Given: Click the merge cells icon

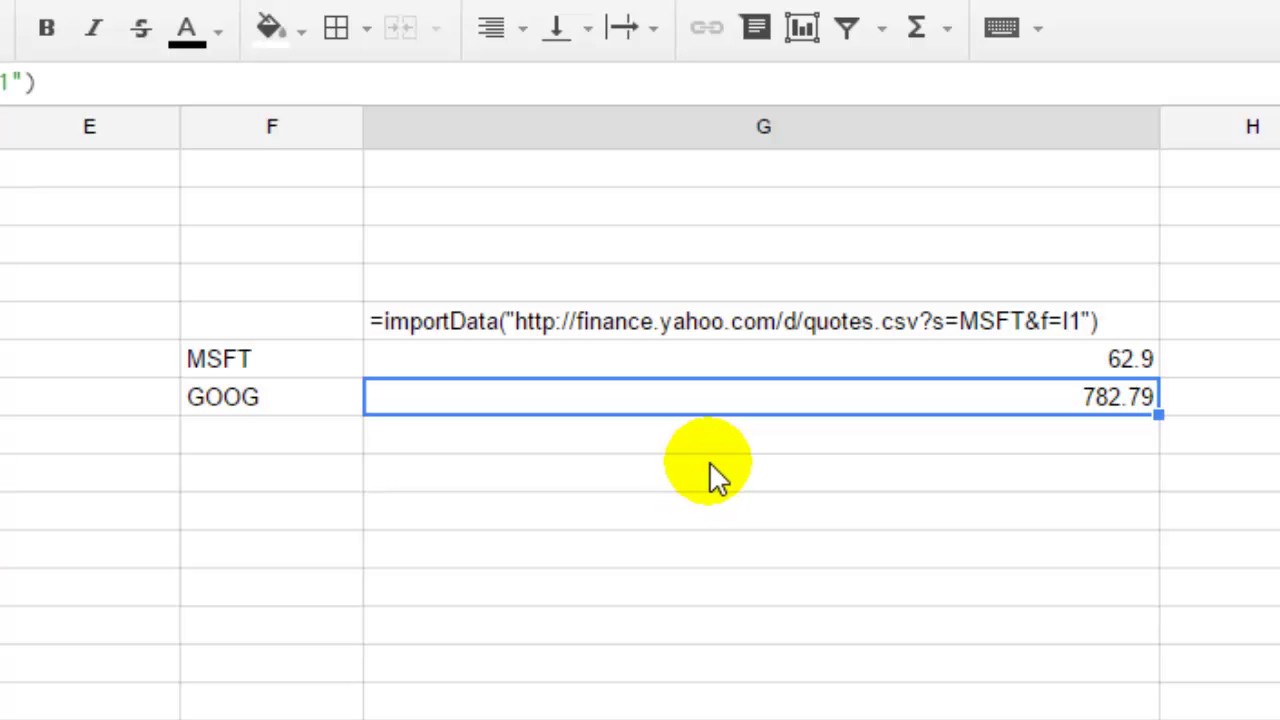Looking at the screenshot, I should tap(400, 28).
